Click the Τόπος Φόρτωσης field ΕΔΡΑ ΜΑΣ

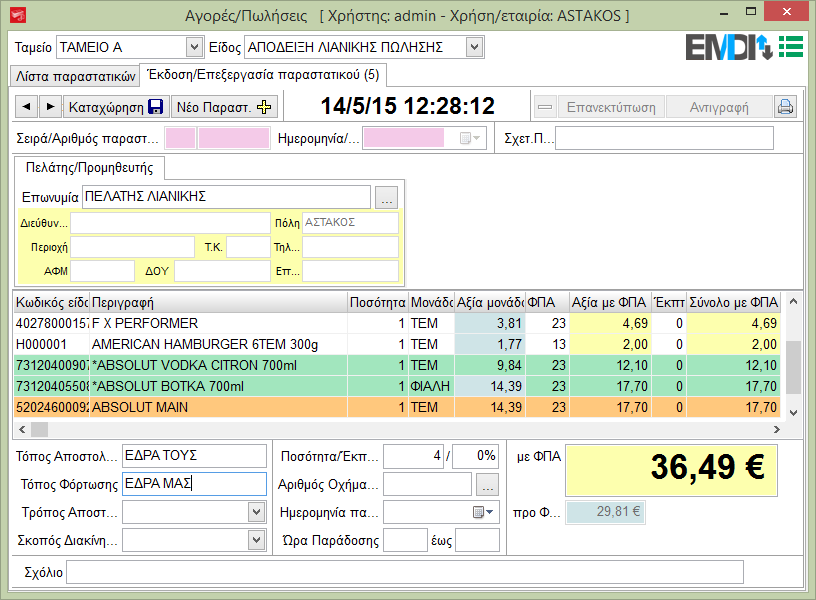194,484
